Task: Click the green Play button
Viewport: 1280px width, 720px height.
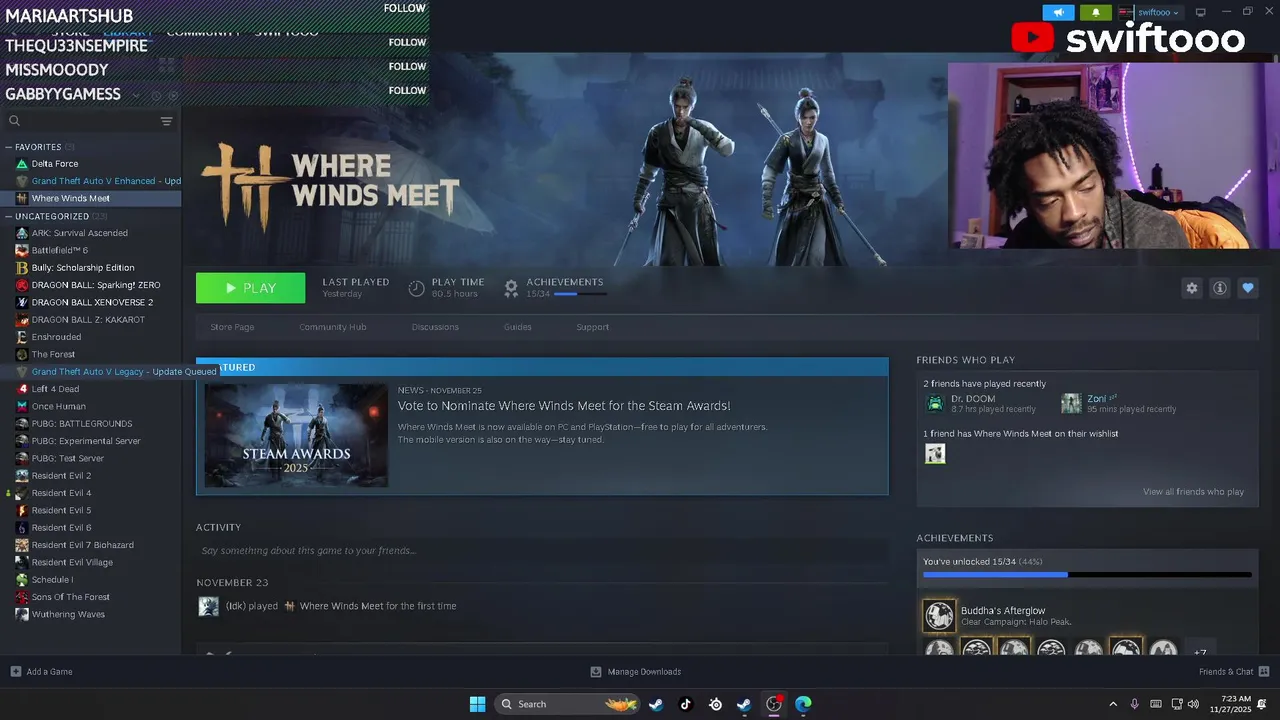Action: point(250,288)
